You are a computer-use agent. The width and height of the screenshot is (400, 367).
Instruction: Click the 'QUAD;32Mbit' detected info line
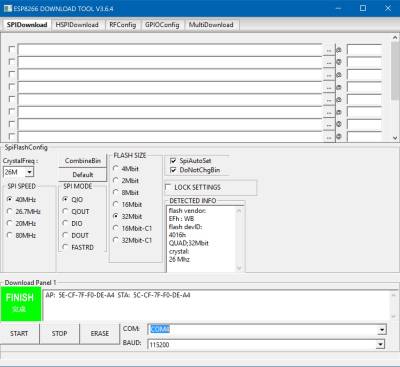point(189,243)
